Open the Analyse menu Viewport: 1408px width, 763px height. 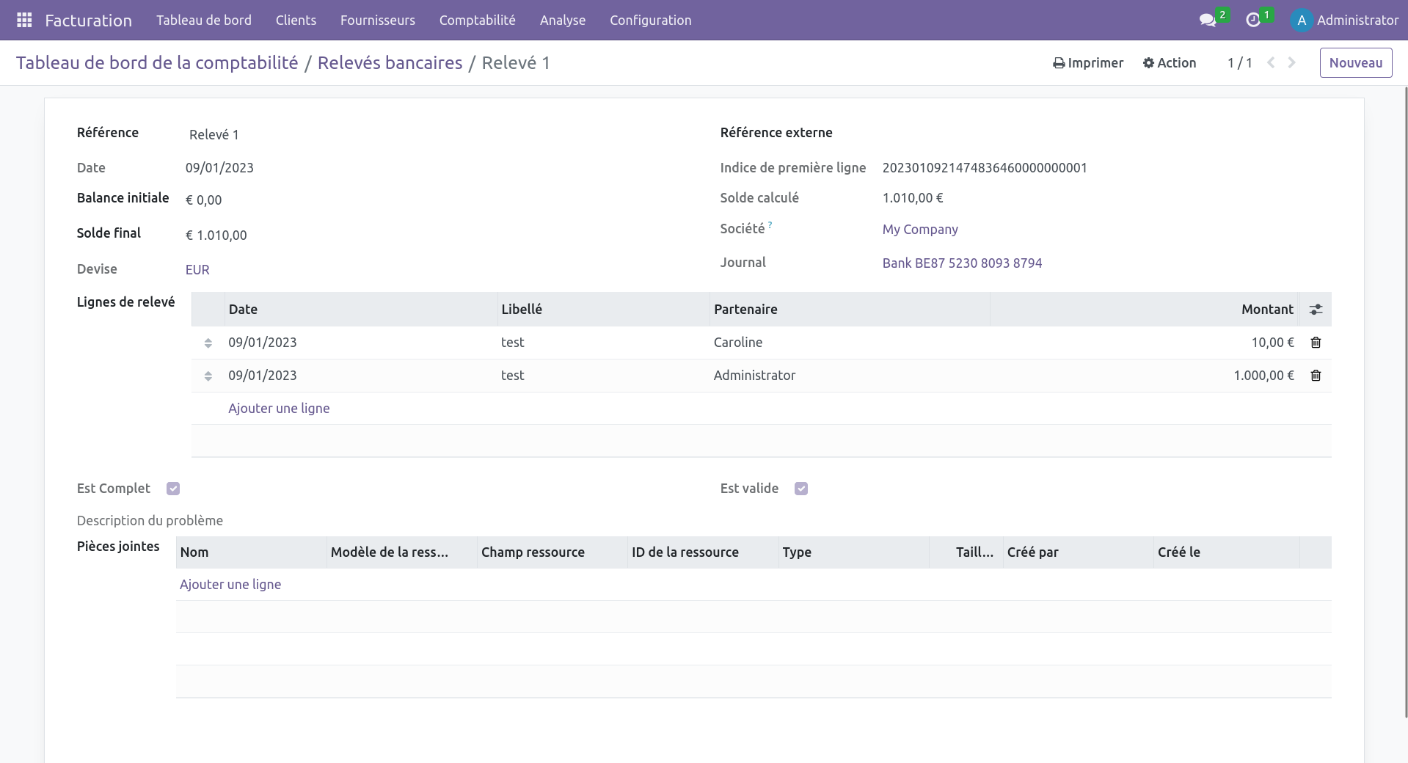563,20
